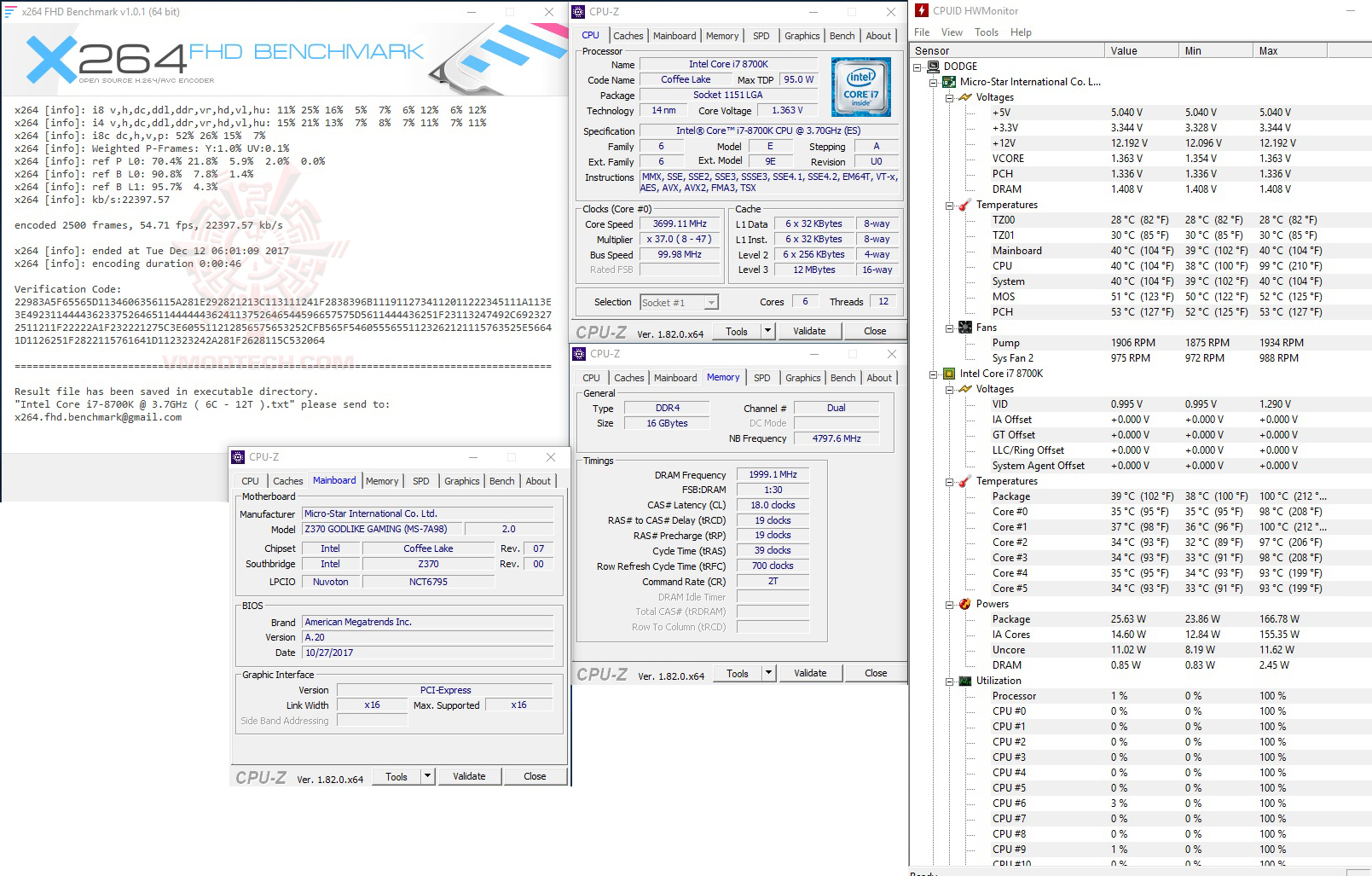Viewport: 1372px width, 876px height.
Task: Click the Voltages lightning icon under DODGE
Action: coord(964,96)
